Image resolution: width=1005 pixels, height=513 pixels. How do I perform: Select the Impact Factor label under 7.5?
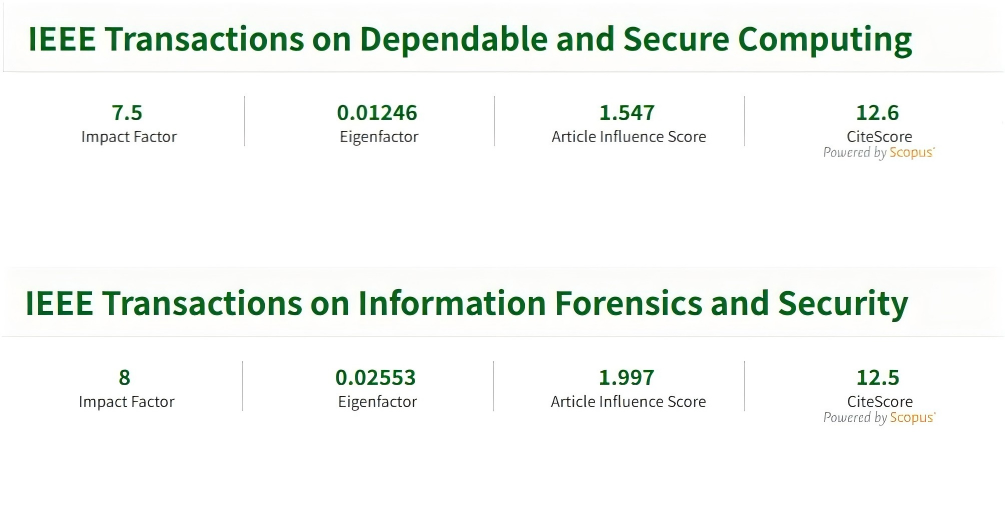click(129, 137)
